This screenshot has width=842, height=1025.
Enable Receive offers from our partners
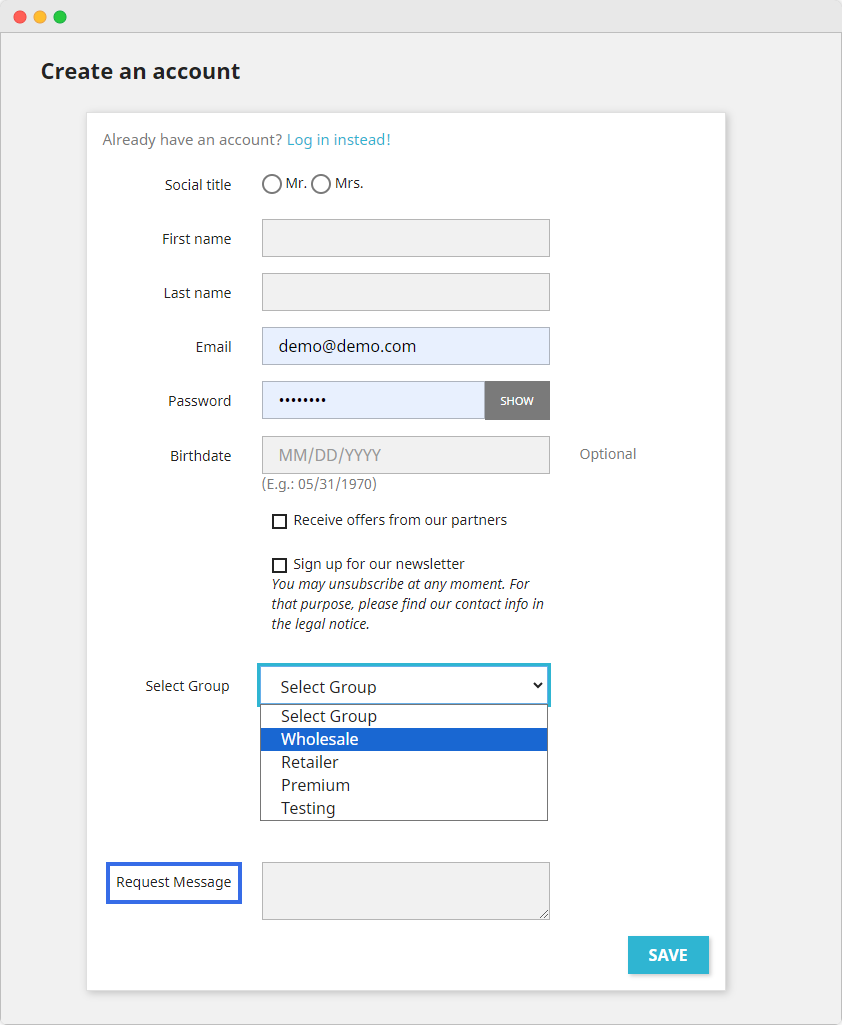[280, 521]
